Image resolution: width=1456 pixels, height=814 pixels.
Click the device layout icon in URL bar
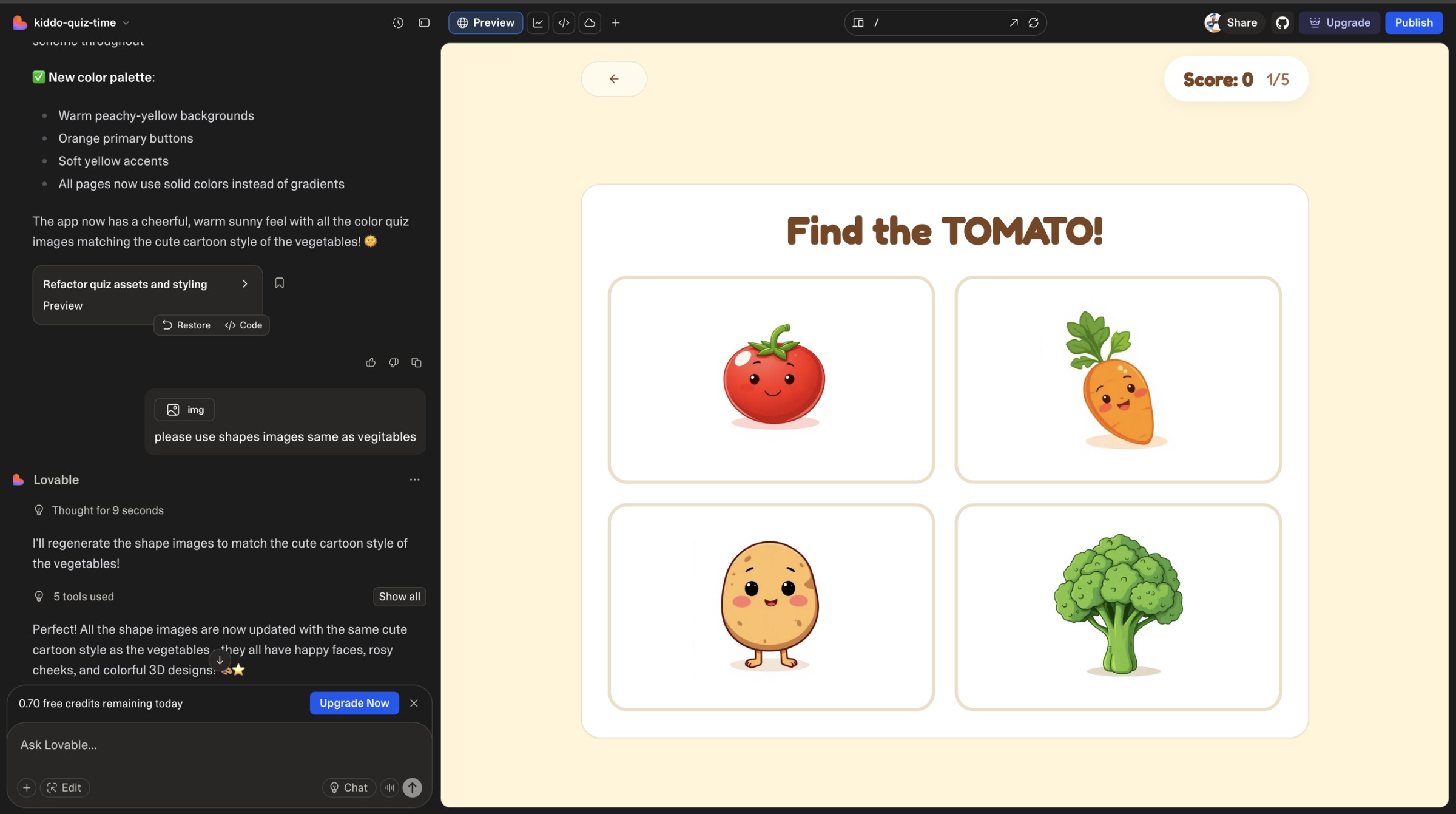click(x=858, y=22)
